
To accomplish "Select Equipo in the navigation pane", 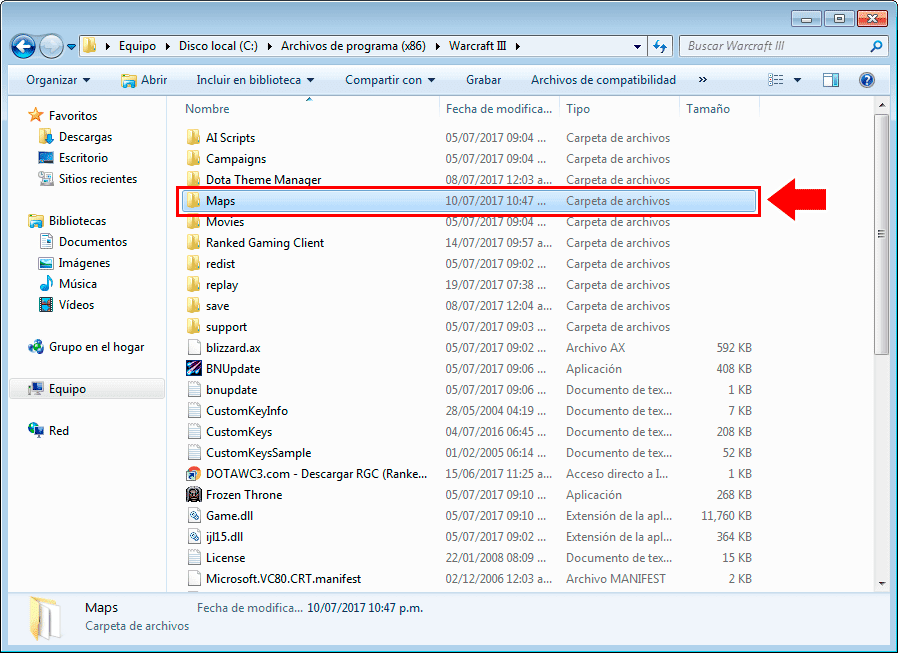I will 87,389.
